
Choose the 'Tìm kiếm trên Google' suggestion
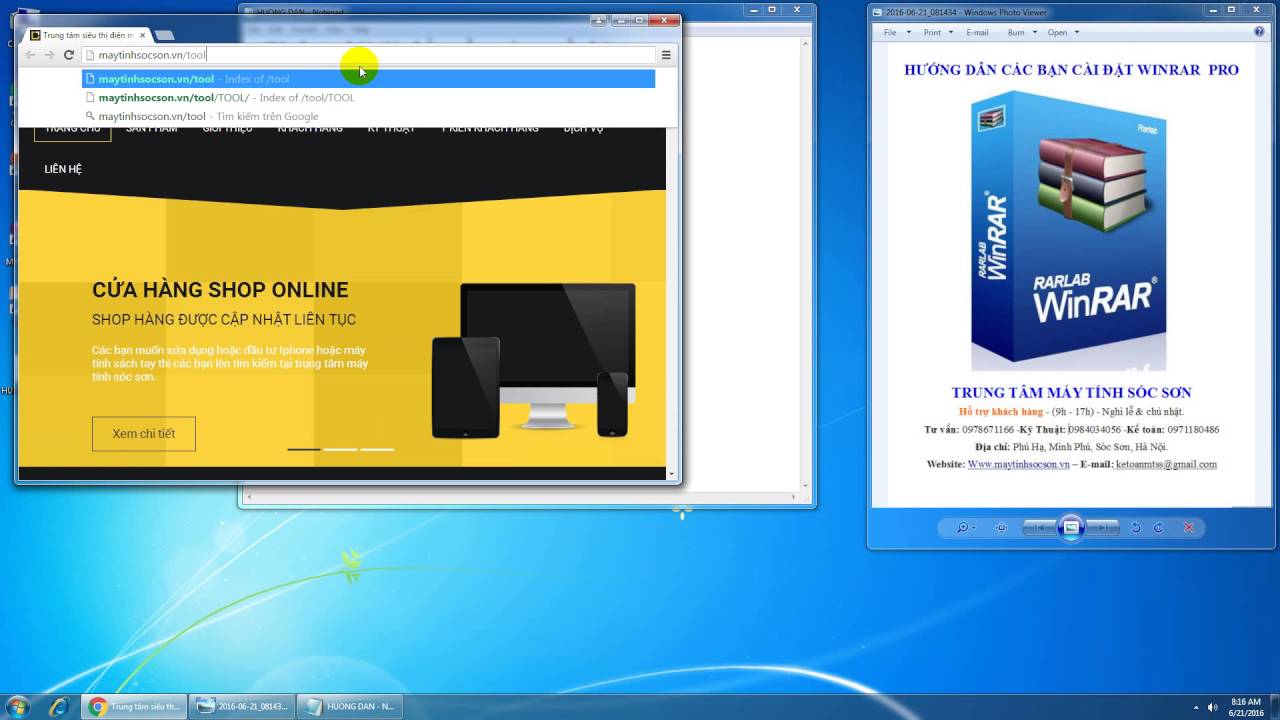point(368,116)
